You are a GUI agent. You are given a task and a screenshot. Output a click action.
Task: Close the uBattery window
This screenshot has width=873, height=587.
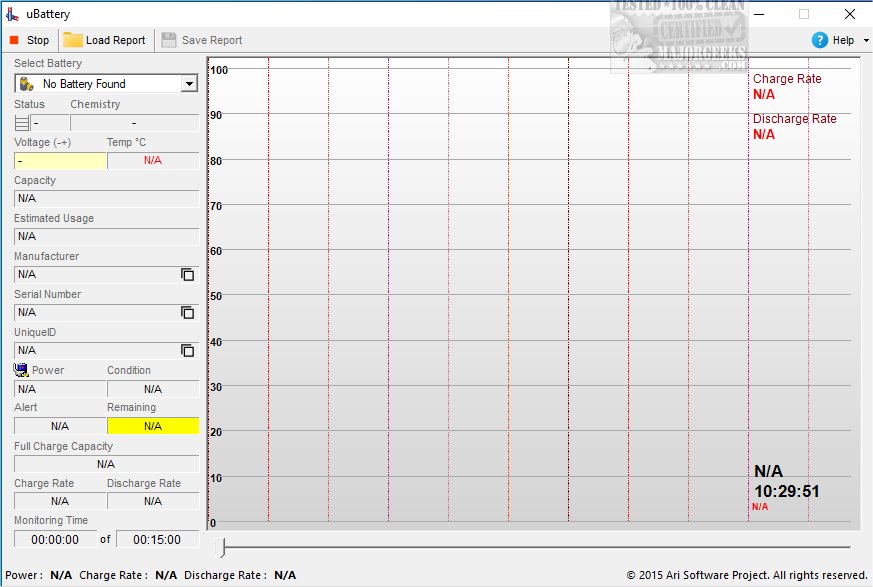click(850, 14)
